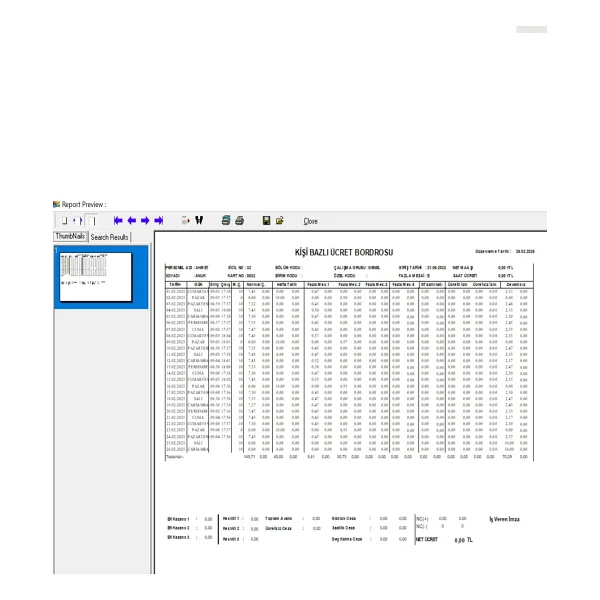
Task: Click the NET ÜCRET label
Action: (427, 540)
